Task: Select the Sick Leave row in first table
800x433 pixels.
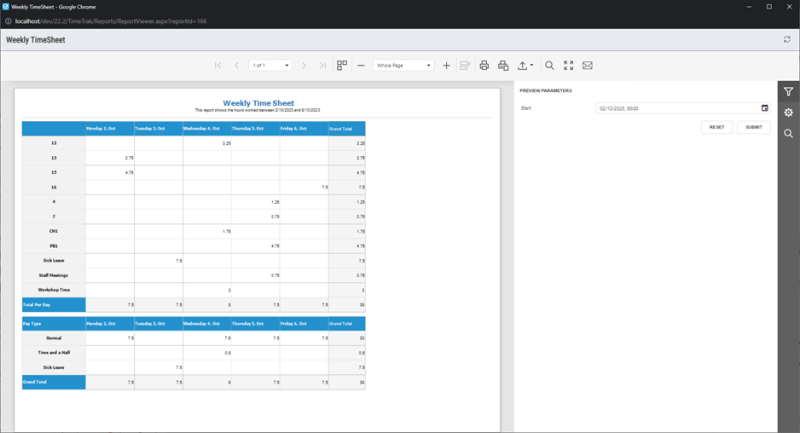Action: coord(193,261)
